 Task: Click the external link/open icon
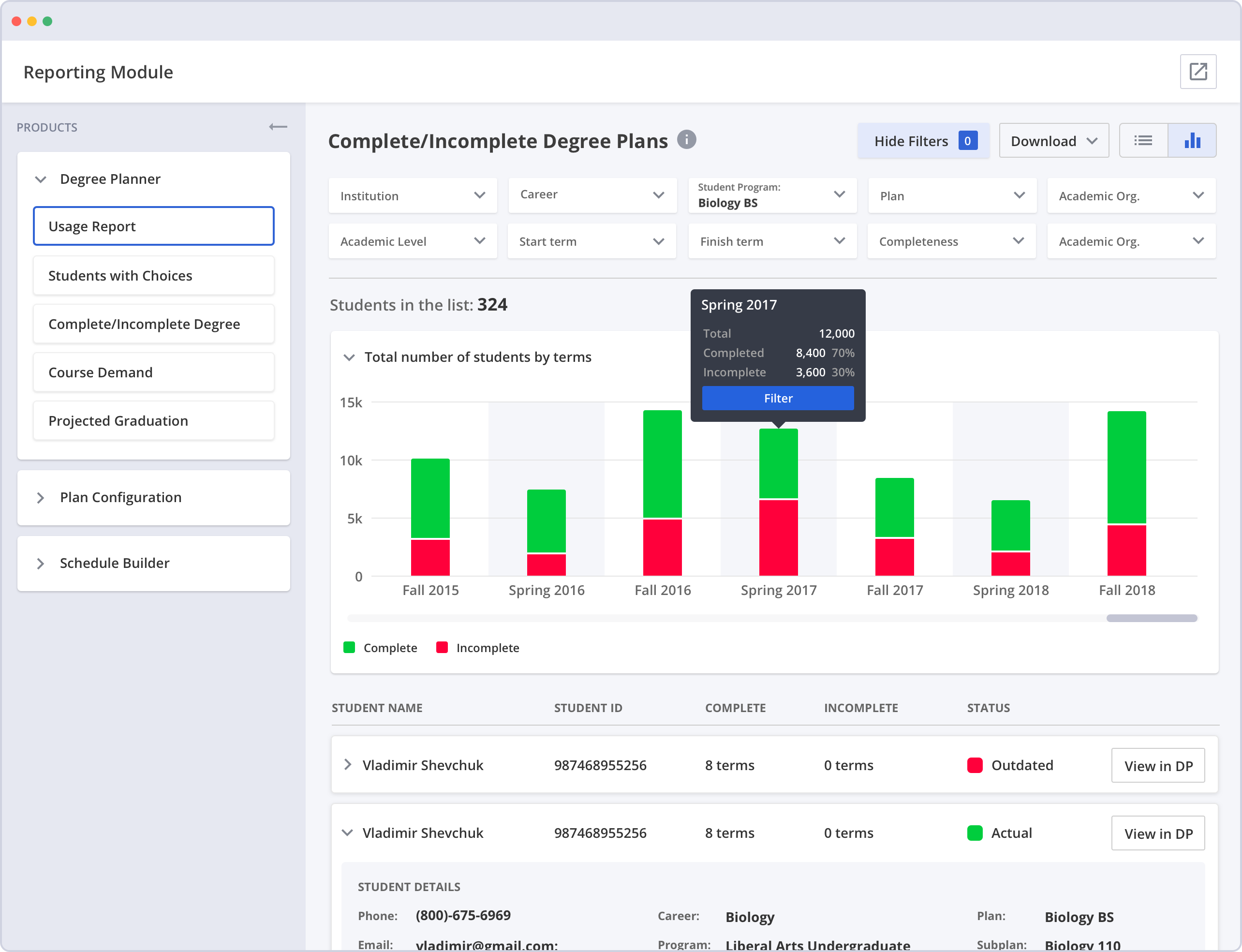pos(1199,72)
